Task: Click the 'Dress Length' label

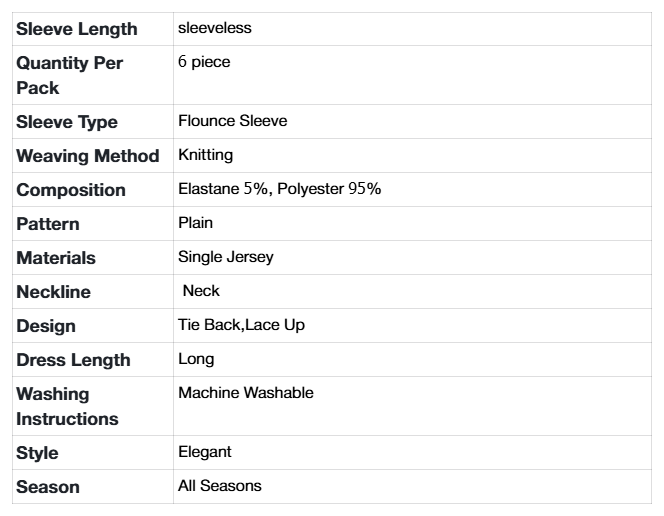Action: (73, 360)
